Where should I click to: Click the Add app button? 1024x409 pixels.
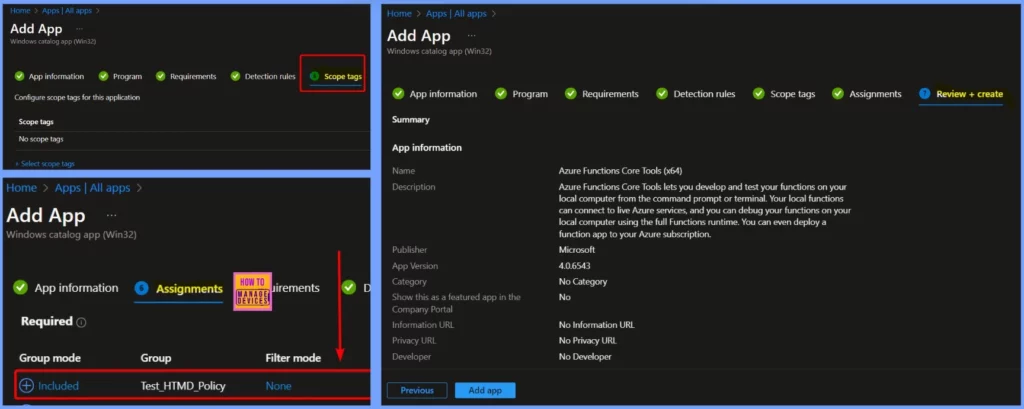tap(485, 391)
